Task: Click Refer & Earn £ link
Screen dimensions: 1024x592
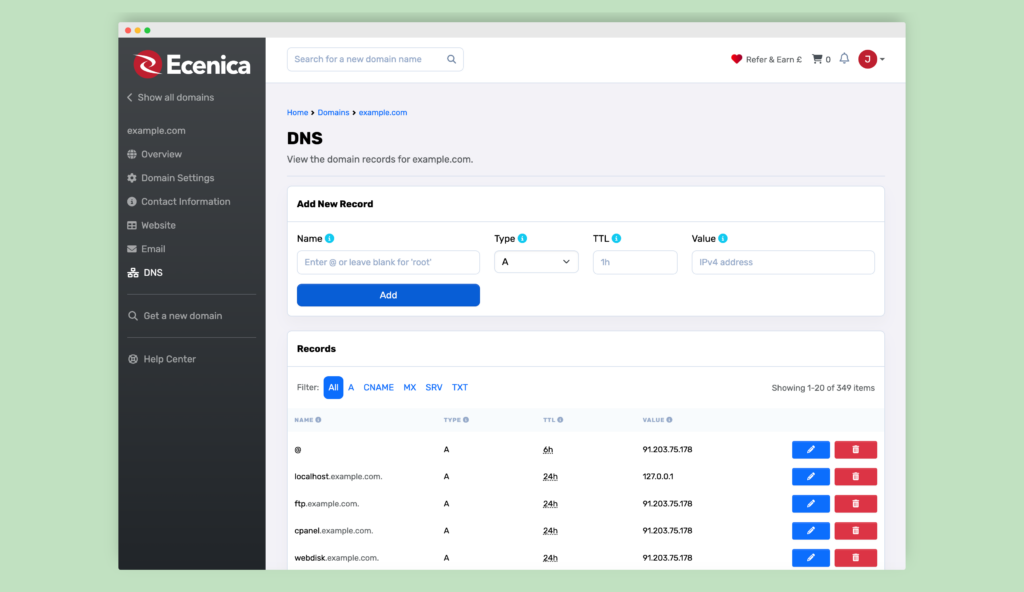Action: pos(773,59)
